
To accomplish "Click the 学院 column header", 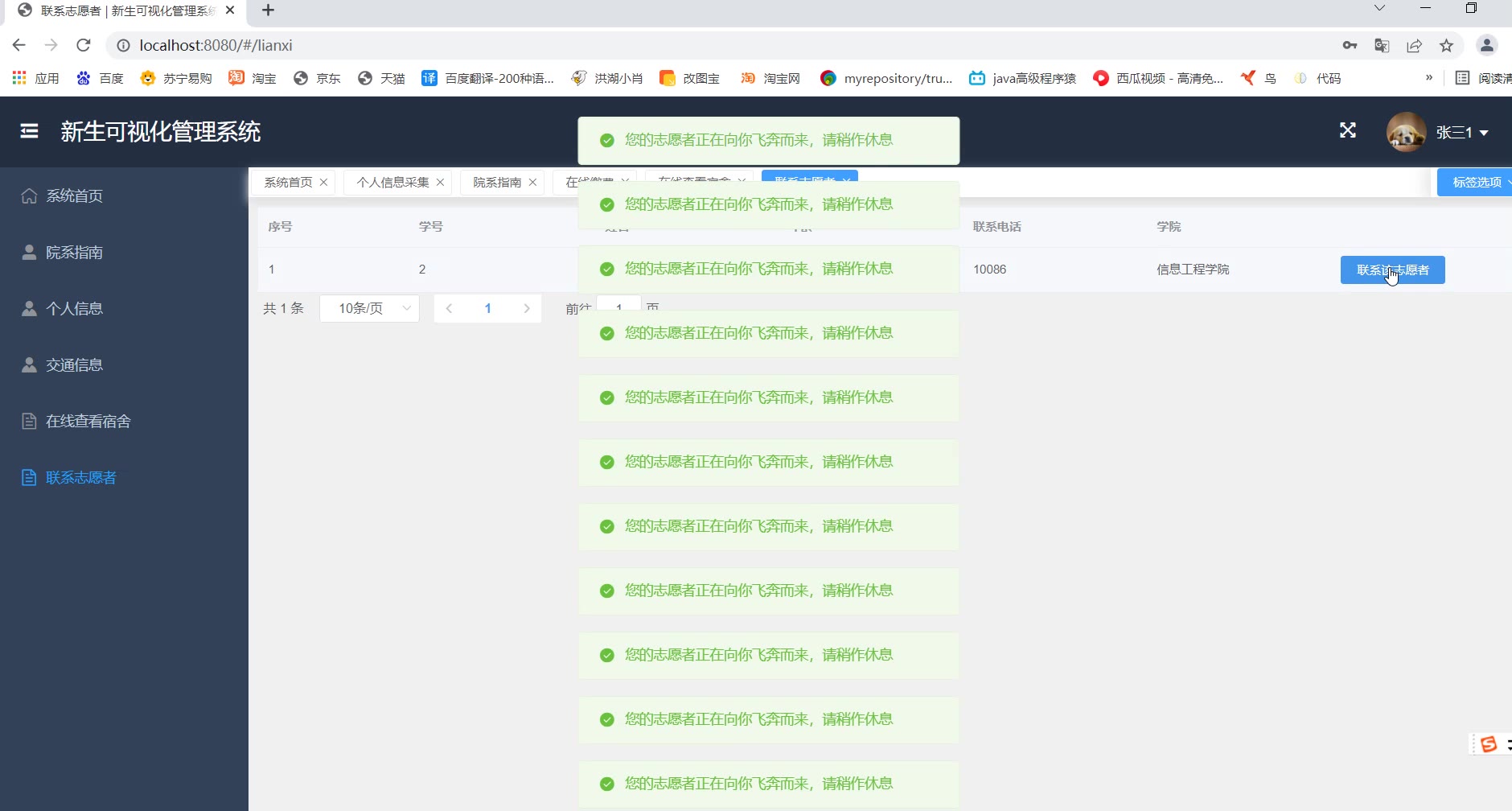I will click(x=1169, y=227).
